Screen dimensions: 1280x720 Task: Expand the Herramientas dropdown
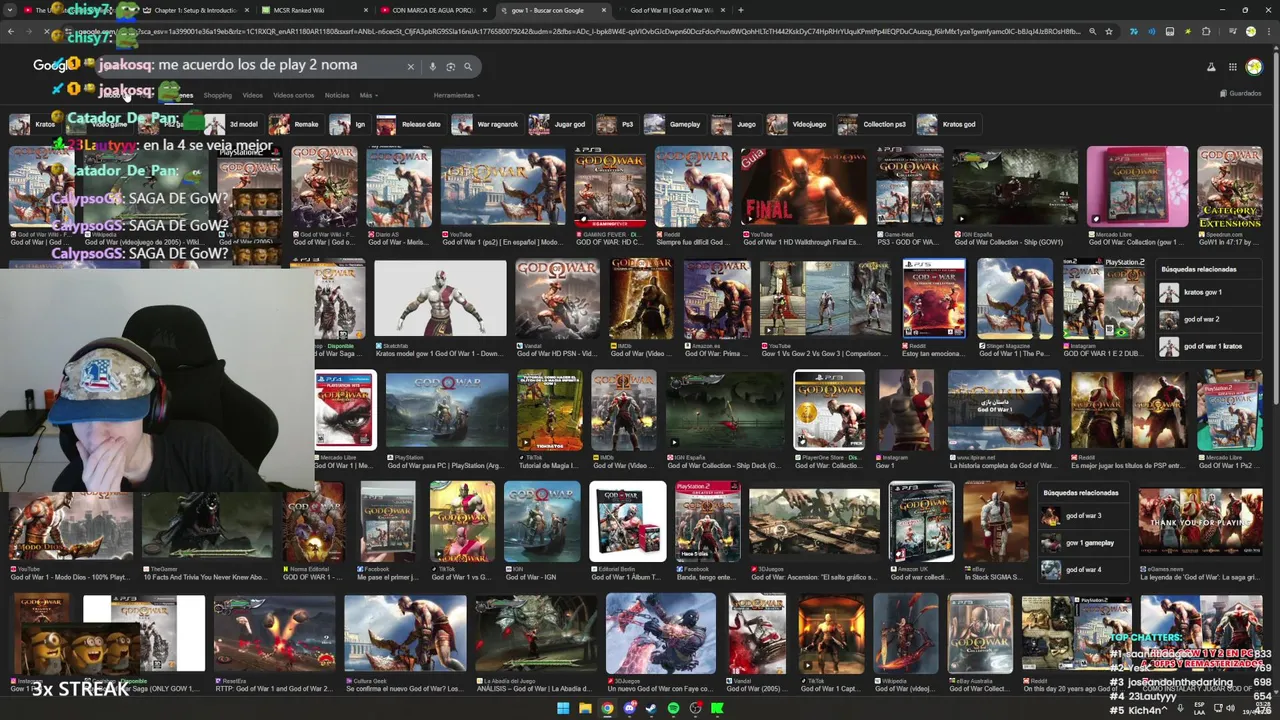(x=456, y=95)
